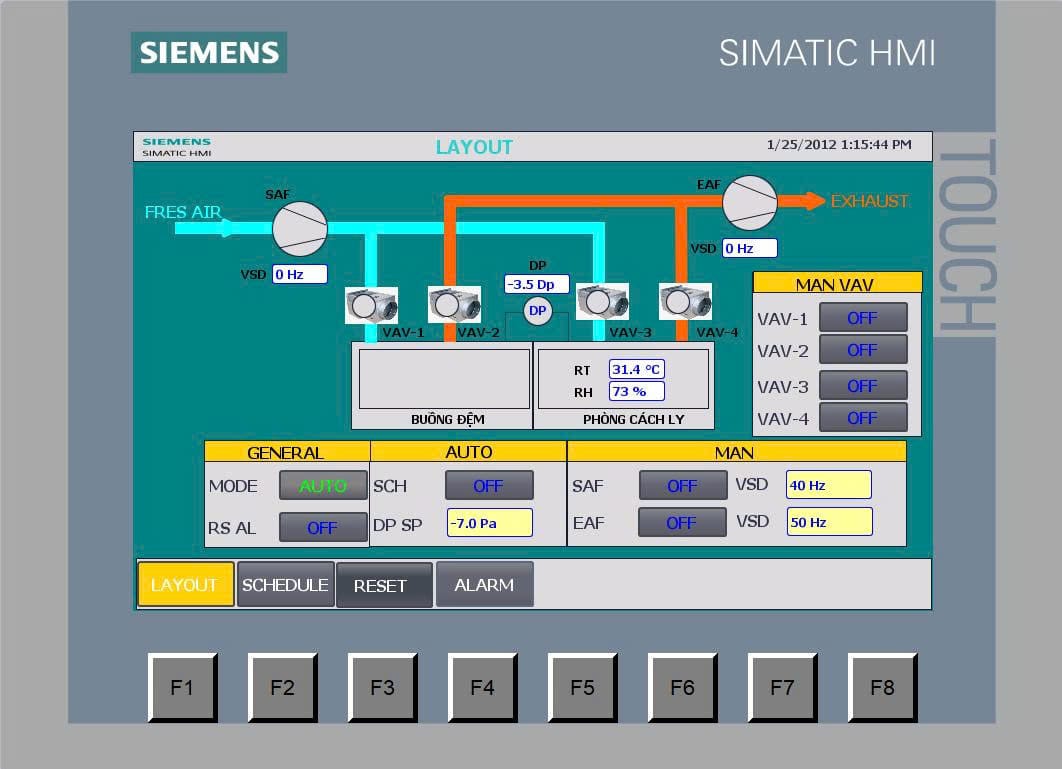The height and width of the screenshot is (769, 1062).
Task: Click the round DP sensor symbol
Action: pos(538,311)
